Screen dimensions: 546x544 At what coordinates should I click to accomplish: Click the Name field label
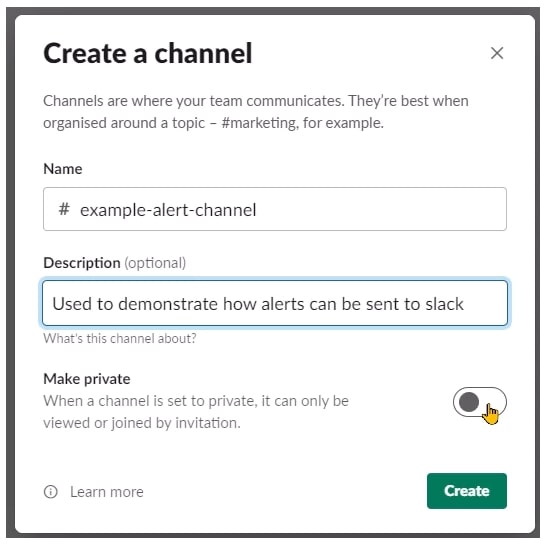click(63, 169)
